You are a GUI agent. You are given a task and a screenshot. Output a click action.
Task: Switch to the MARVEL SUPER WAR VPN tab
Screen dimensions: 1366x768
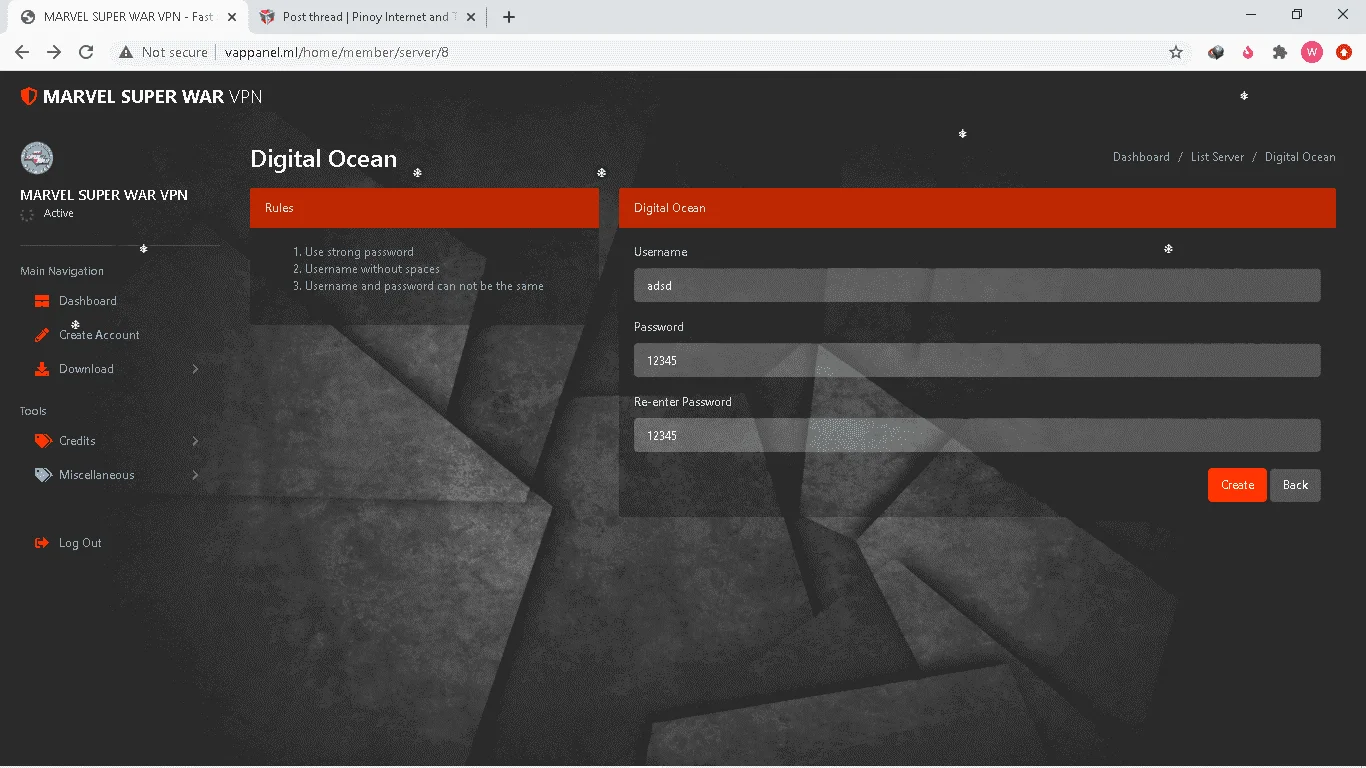coord(126,17)
